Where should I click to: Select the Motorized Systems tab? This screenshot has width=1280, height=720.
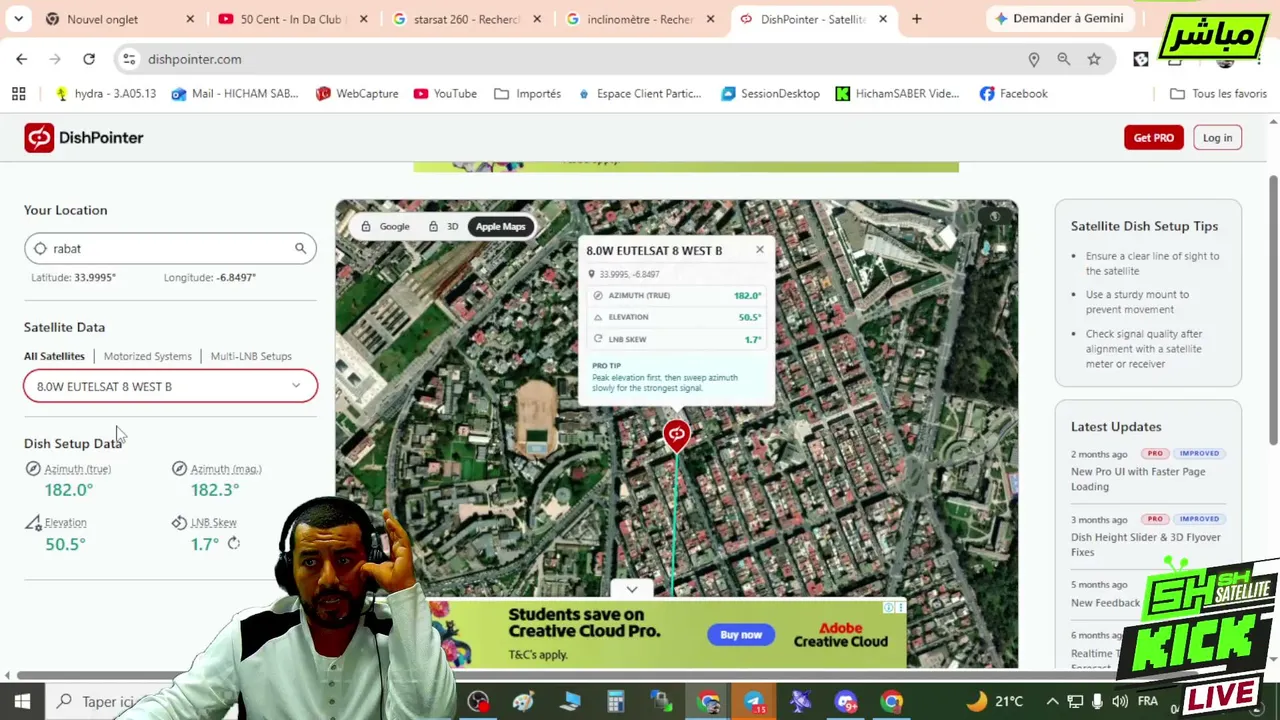(x=147, y=356)
